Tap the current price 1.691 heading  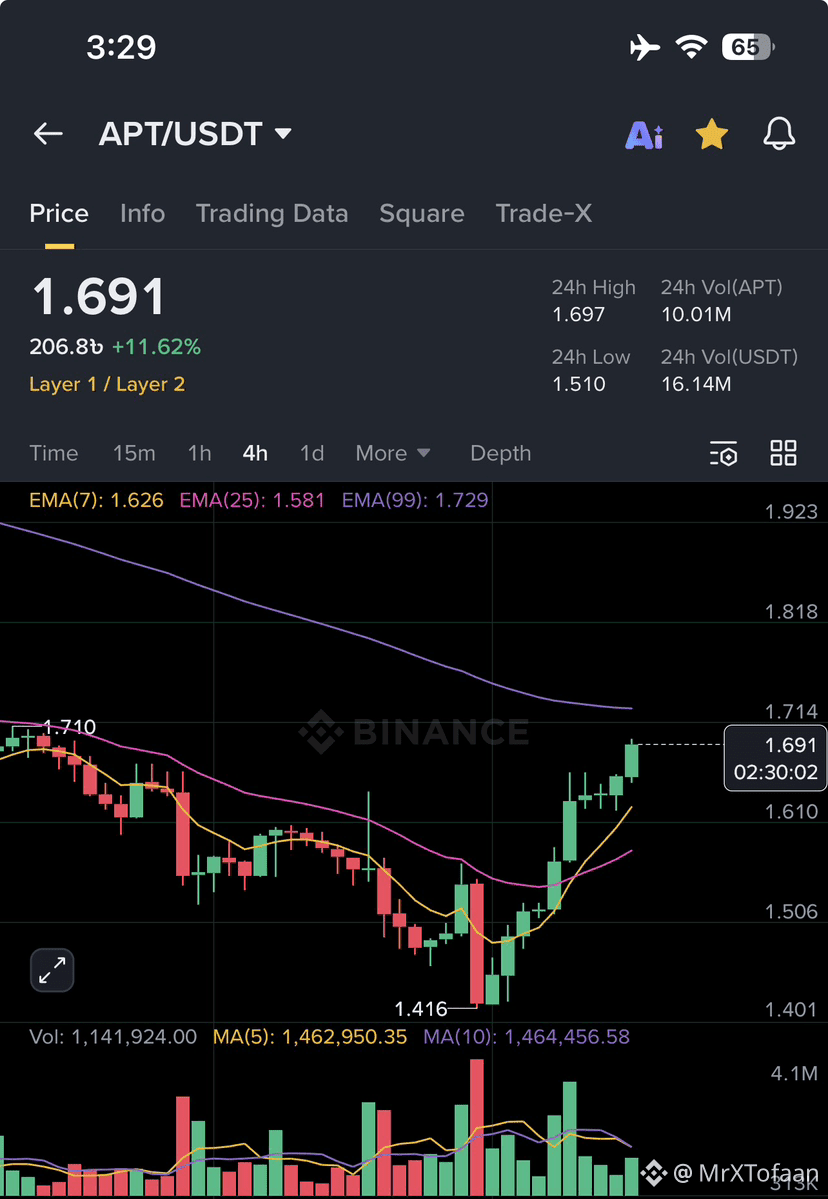(99, 297)
